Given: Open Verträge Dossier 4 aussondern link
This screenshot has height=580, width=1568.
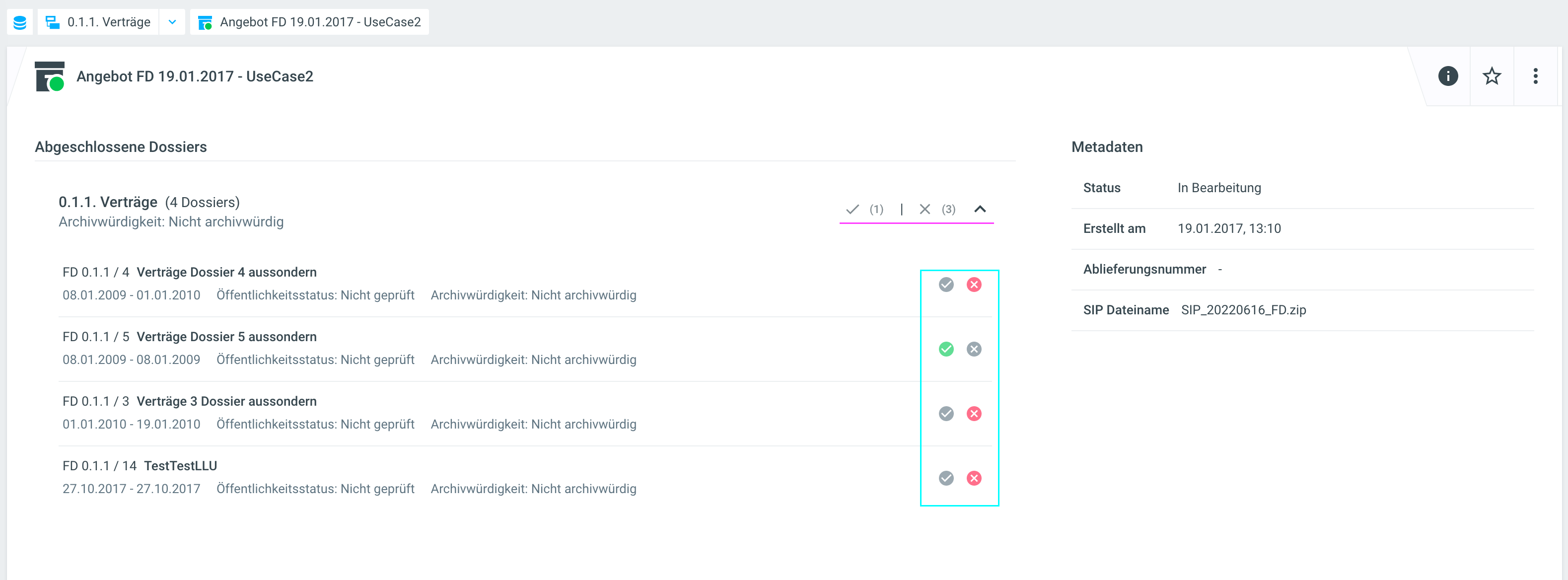Looking at the screenshot, I should click(x=226, y=272).
